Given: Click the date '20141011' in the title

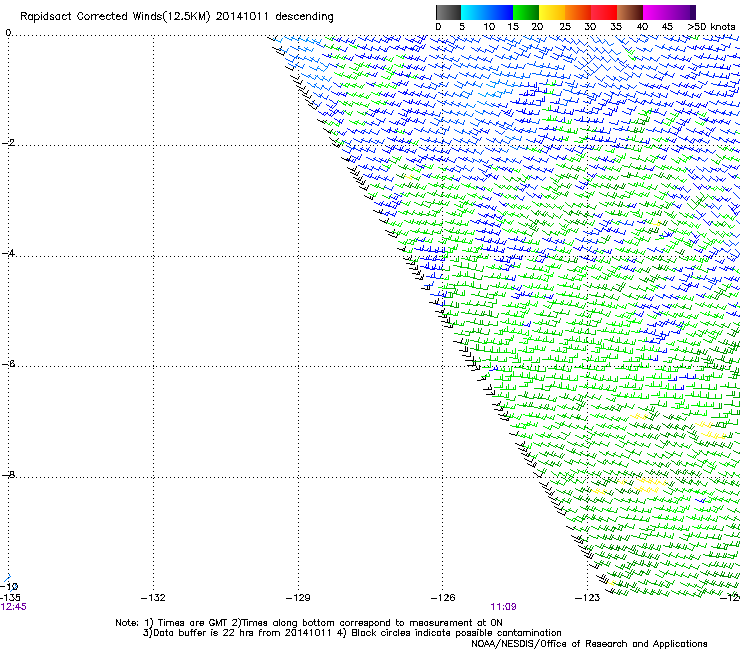Looking at the screenshot, I should 242,17.
